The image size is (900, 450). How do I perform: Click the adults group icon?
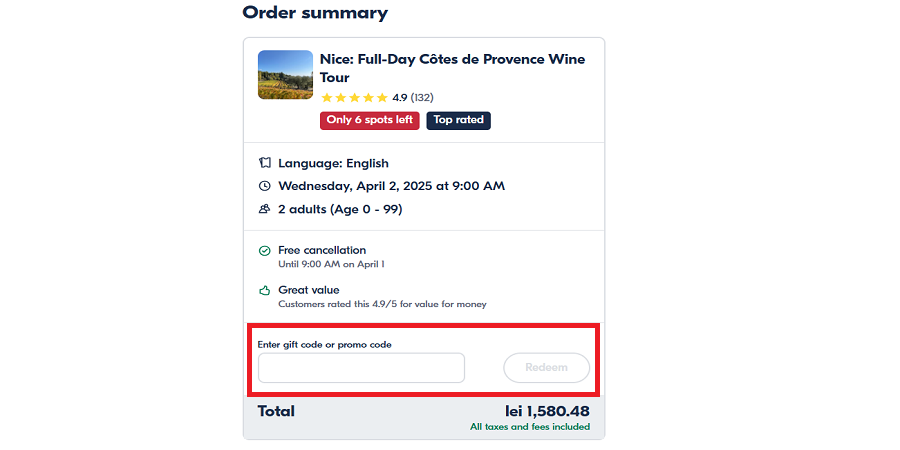(265, 209)
